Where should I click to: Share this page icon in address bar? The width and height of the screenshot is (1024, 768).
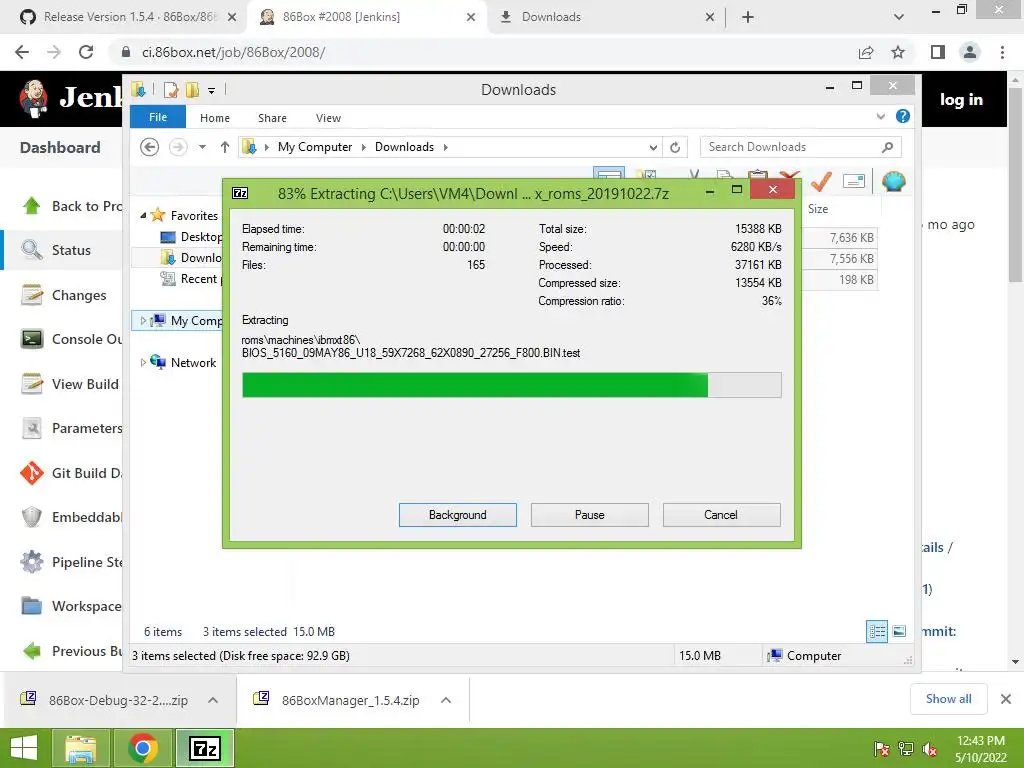866,52
